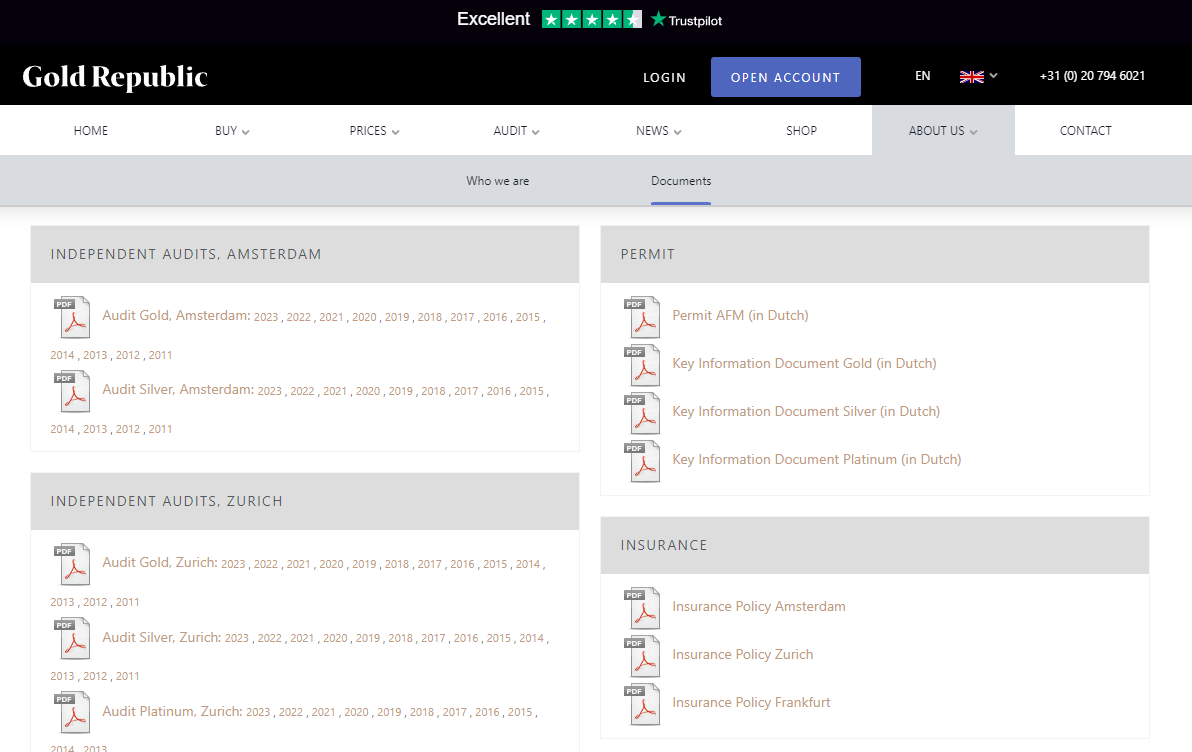1192x752 pixels.
Task: Open 2018 Audit Platinum, Zurich report
Action: point(422,712)
